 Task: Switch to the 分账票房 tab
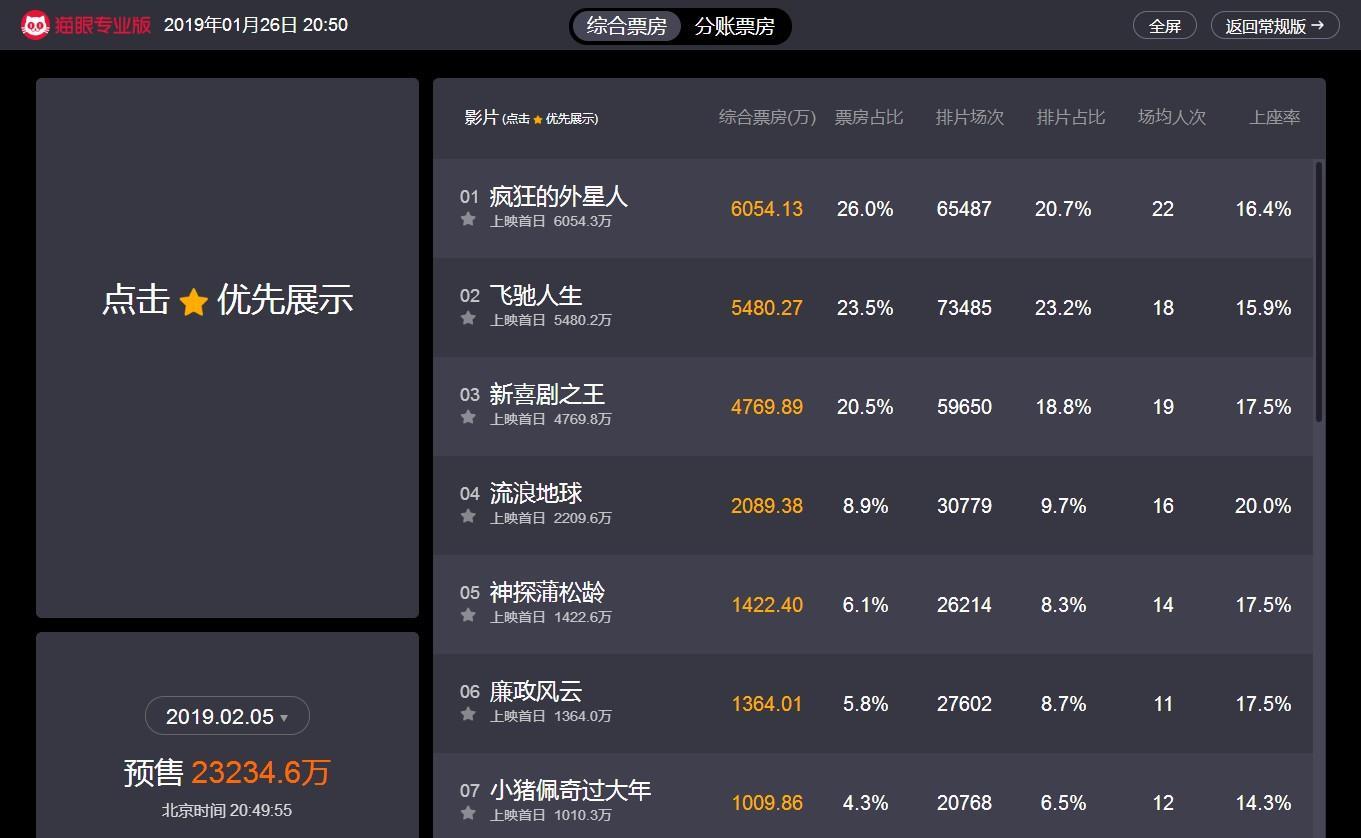coord(736,27)
